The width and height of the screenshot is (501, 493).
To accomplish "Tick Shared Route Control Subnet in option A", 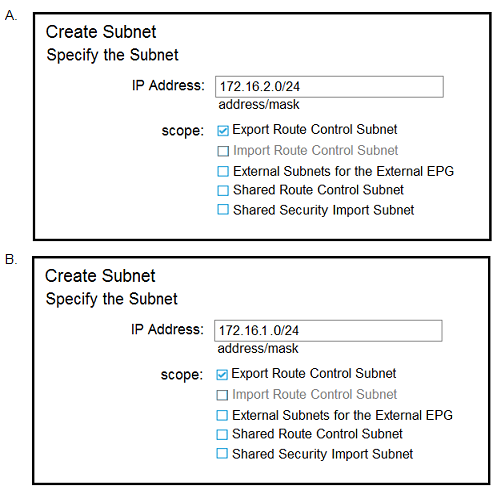I will point(223,190).
